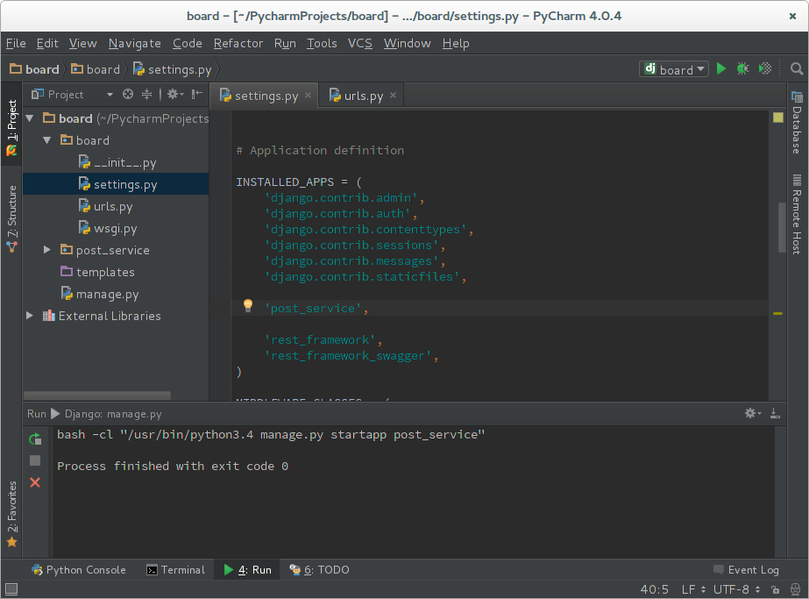Run board with coverage icon
809x599 pixels.
pyautogui.click(x=765, y=69)
